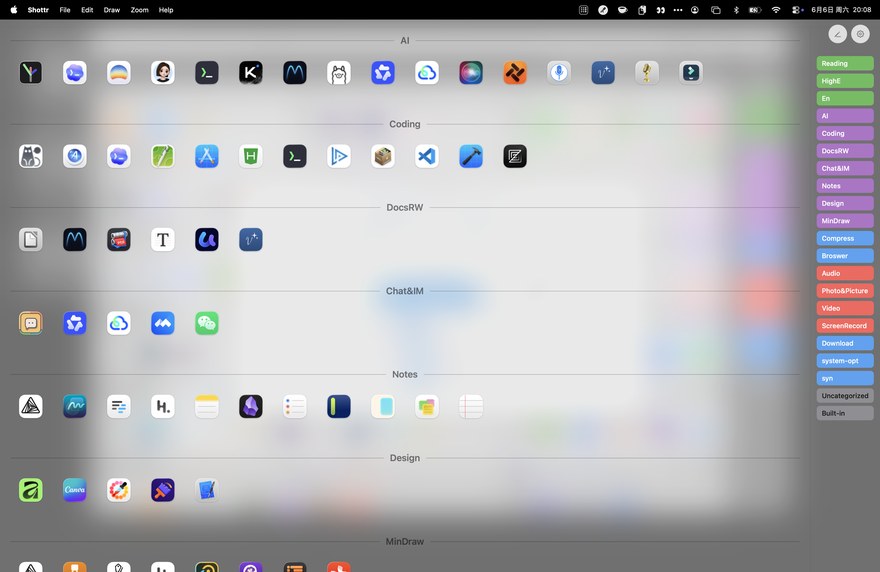
Task: Select the MinDraw sidebar tag
Action: 845,221
